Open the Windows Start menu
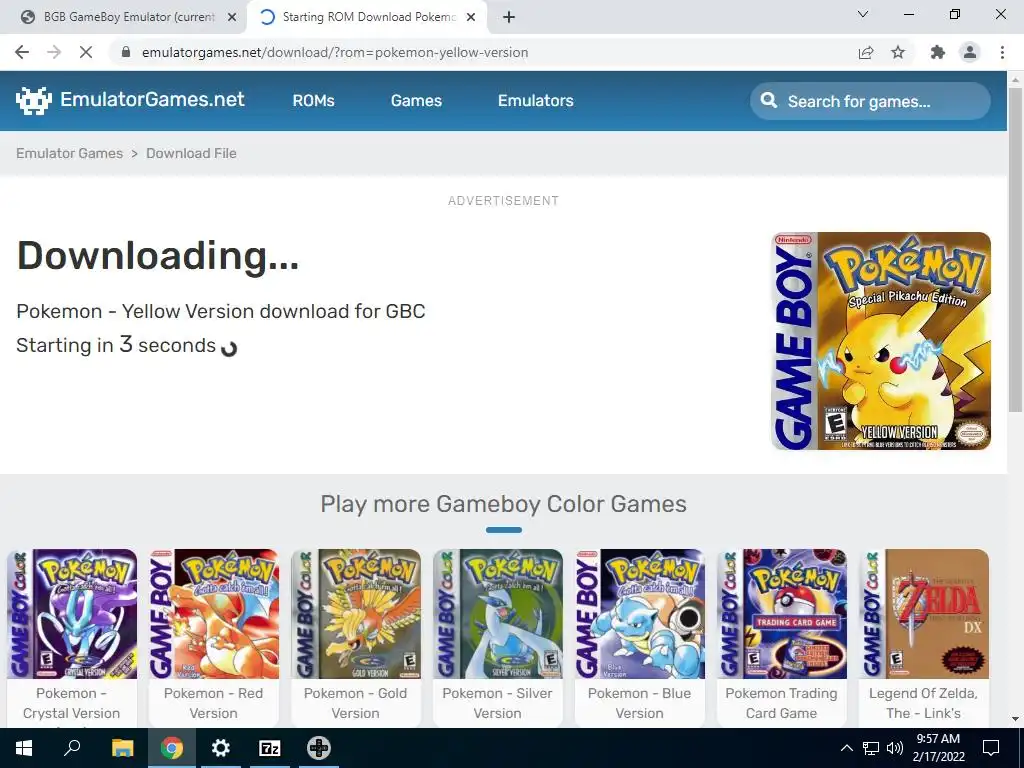 pyautogui.click(x=24, y=748)
